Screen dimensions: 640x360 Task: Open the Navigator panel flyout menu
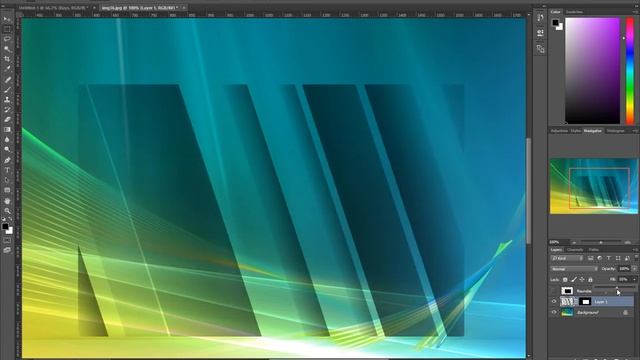coord(635,131)
